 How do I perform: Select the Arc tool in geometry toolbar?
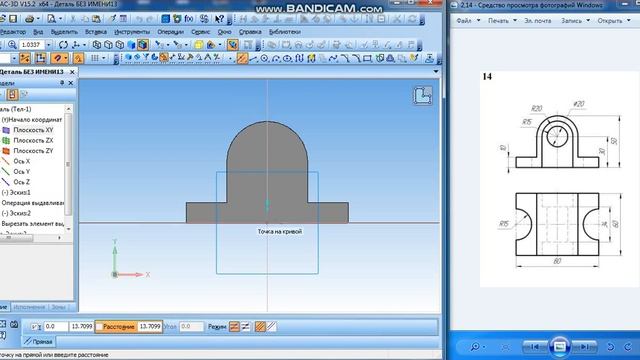pyautogui.click(x=276, y=59)
